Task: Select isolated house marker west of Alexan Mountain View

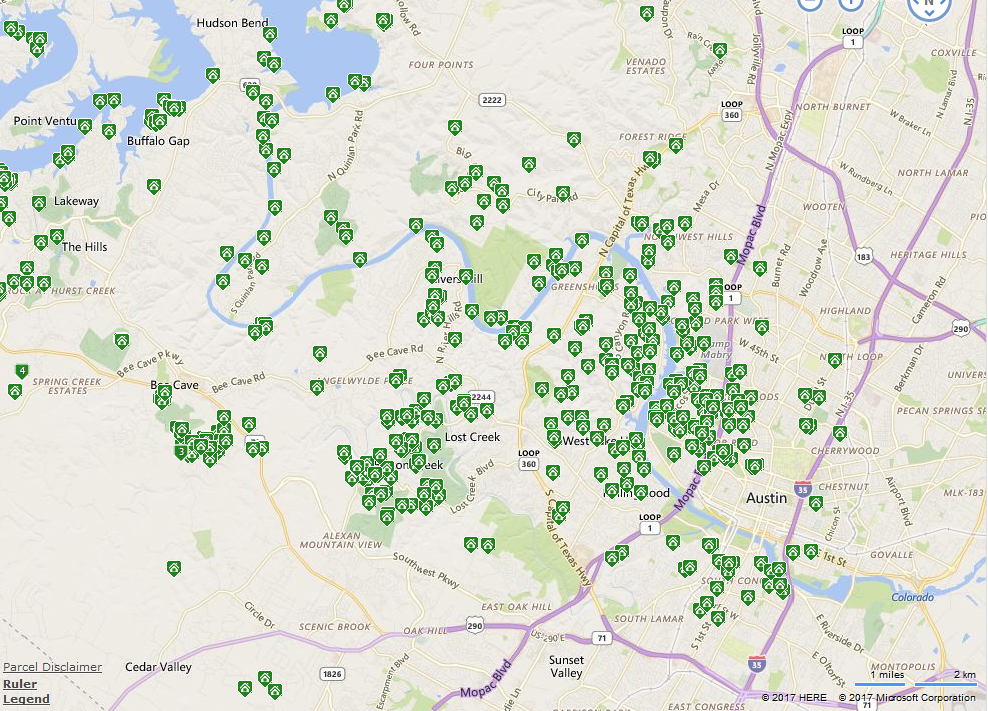Action: (174, 568)
